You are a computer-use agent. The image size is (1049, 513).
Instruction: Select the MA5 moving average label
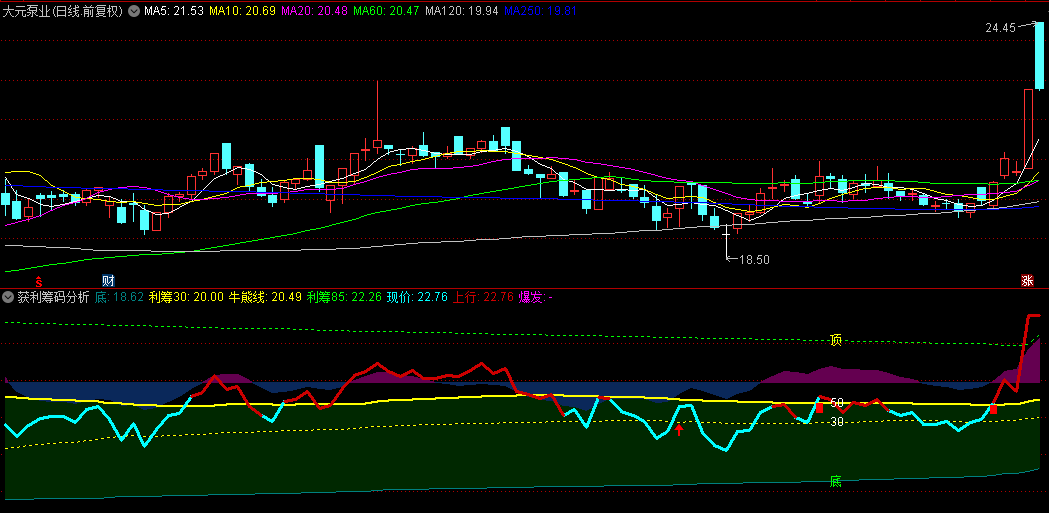174,11
